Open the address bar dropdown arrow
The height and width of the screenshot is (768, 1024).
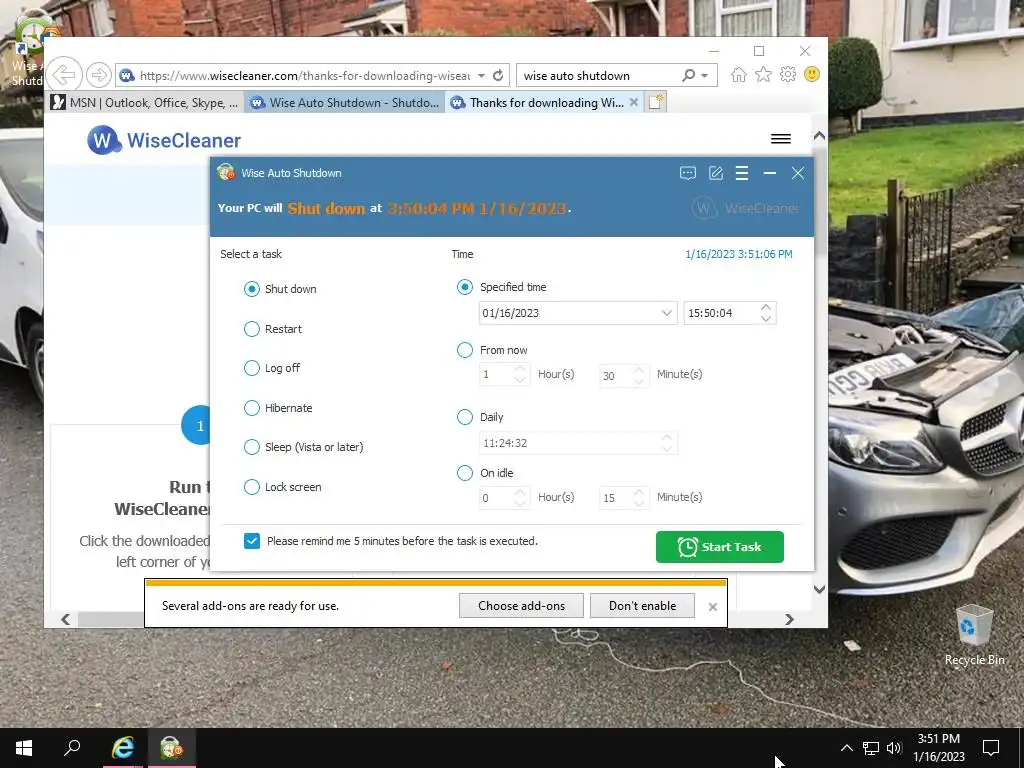[x=481, y=75]
